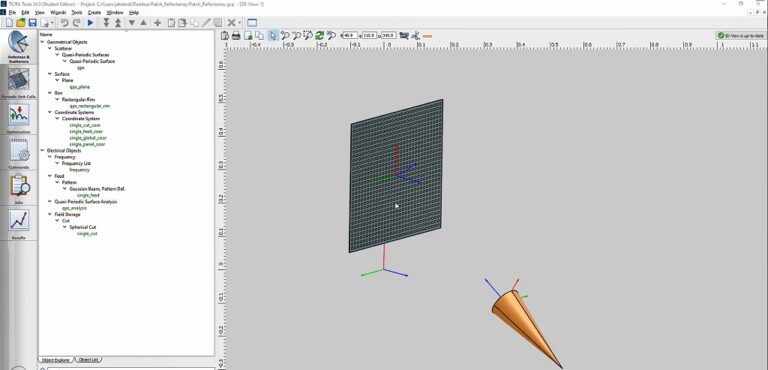
Task: Click the yellow line icon in 3D toolbar
Action: click(x=427, y=36)
